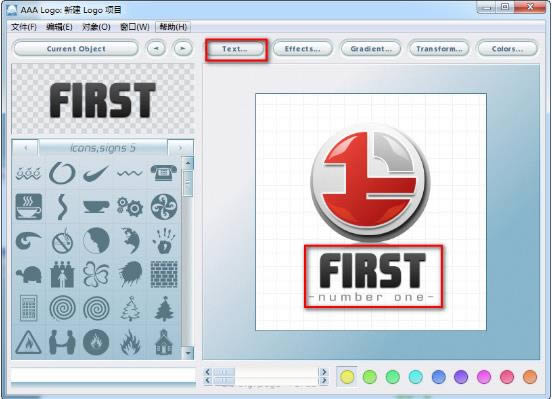Pick the coffee cup with steam icon
The width and height of the screenshot is (552, 399).
click(29, 207)
